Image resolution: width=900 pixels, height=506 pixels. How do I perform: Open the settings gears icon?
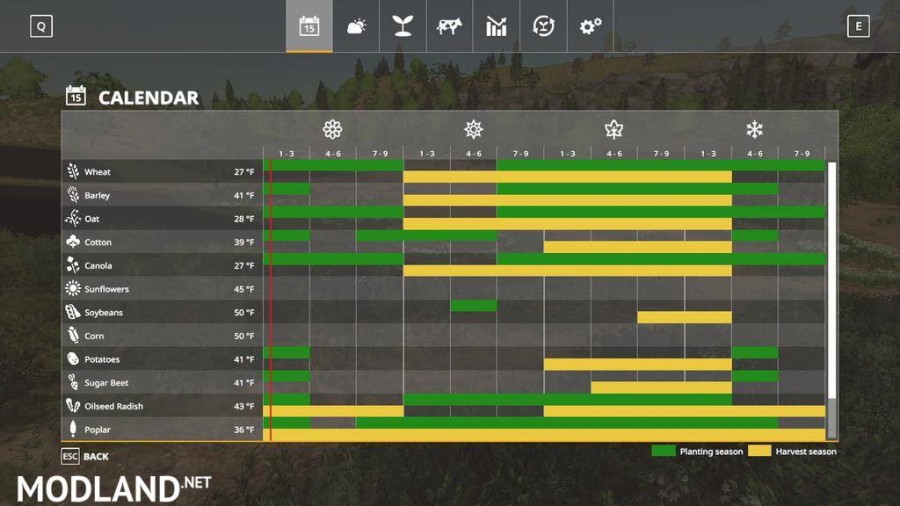[590, 26]
